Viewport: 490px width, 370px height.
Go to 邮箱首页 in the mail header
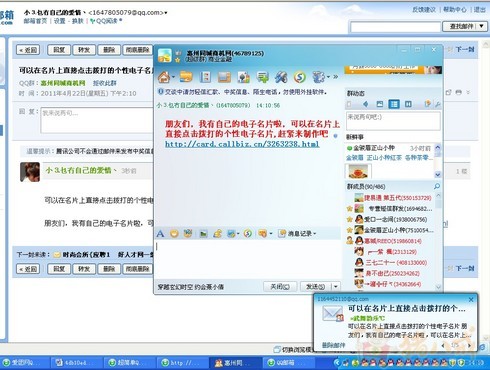35,21
